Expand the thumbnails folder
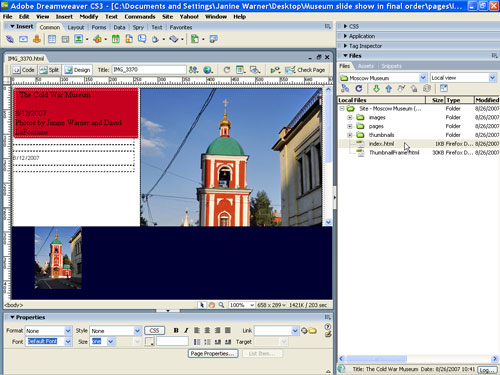 pos(350,135)
